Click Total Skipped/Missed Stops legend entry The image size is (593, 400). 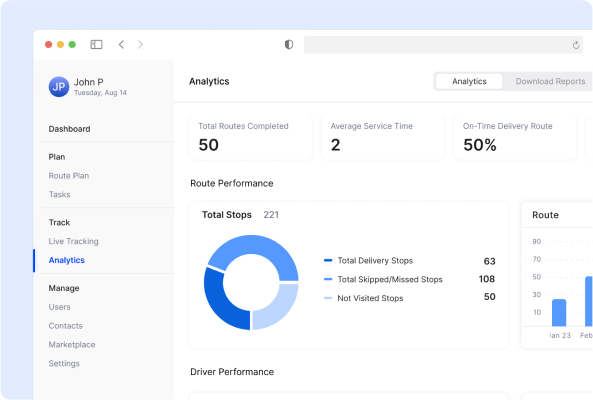click(x=383, y=279)
